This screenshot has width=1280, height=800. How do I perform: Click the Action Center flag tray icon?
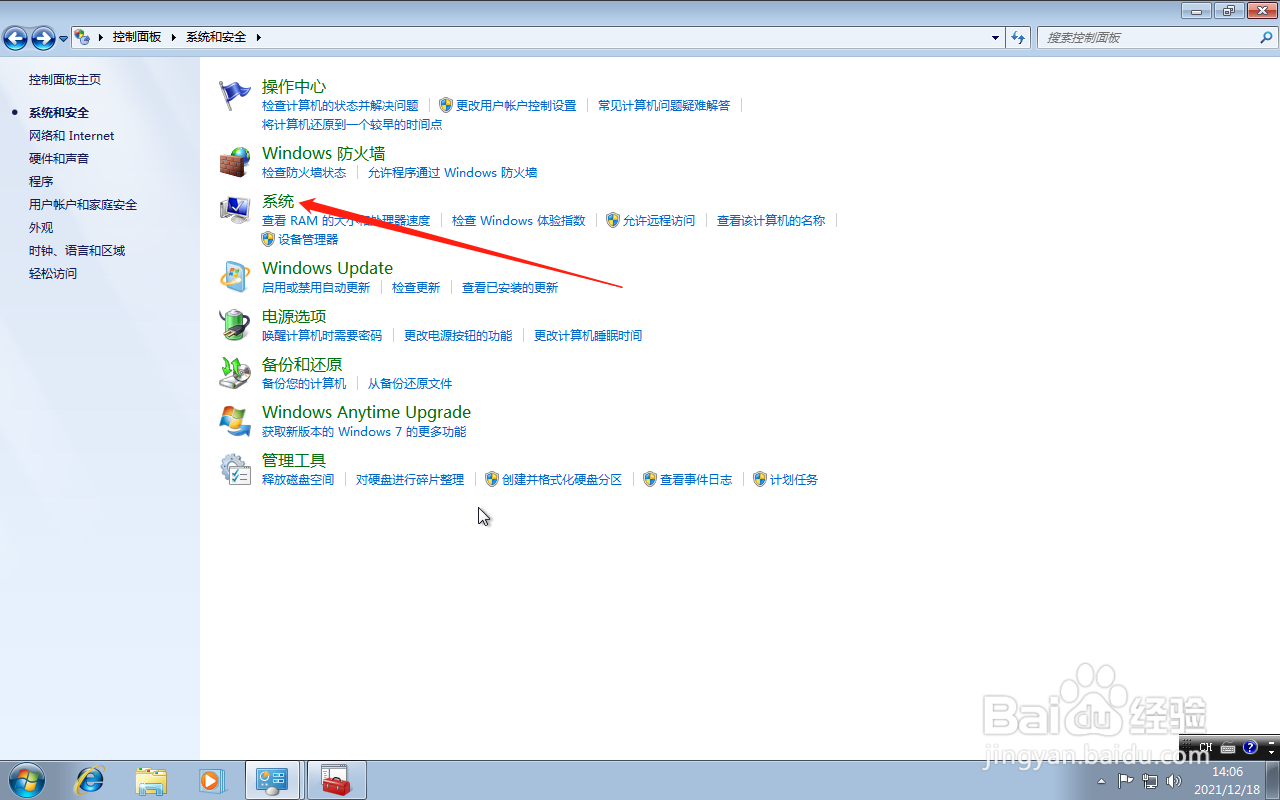tap(1126, 780)
